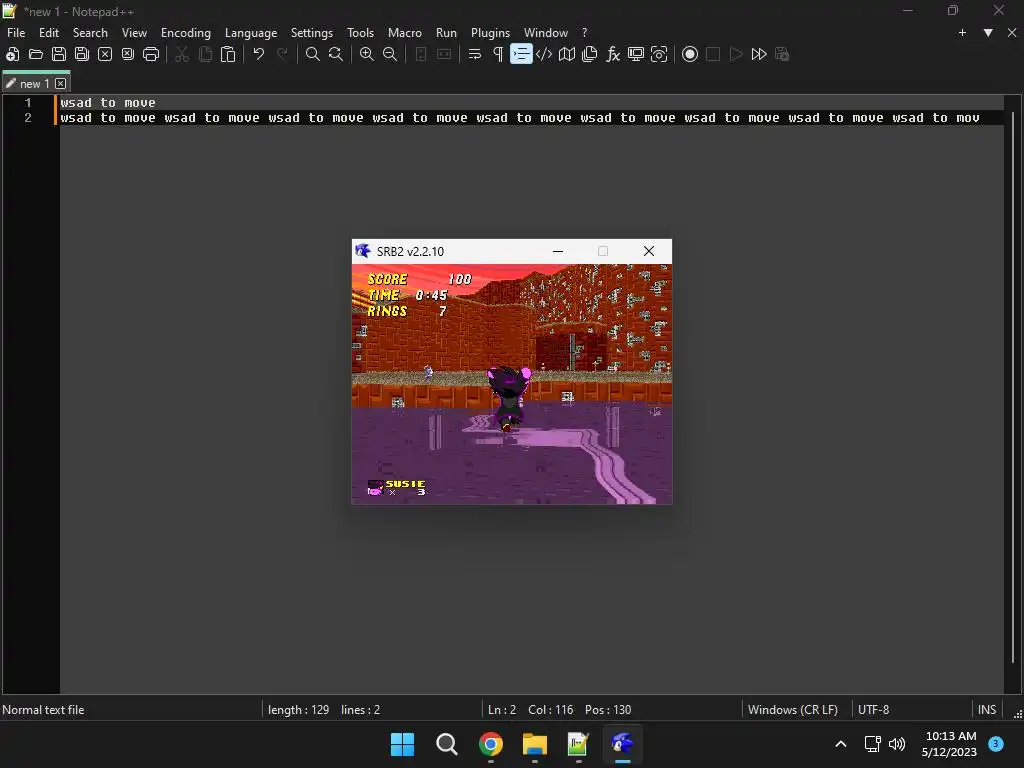Open the Language menu
Screen dimensions: 1024x768
pyautogui.click(x=251, y=33)
